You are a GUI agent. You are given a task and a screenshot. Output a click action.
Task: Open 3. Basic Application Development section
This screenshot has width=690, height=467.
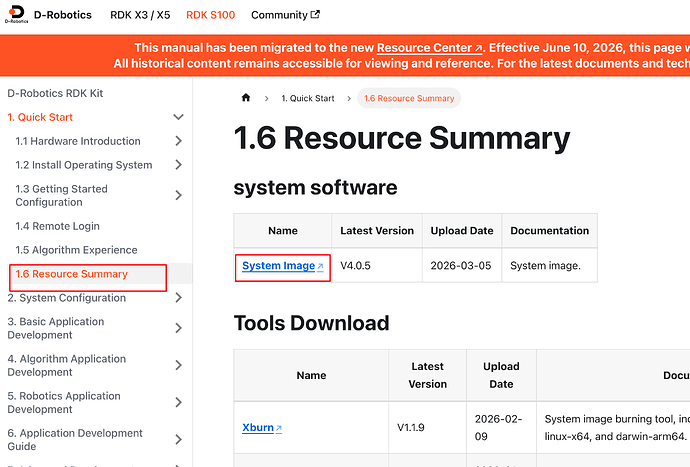(x=56, y=328)
